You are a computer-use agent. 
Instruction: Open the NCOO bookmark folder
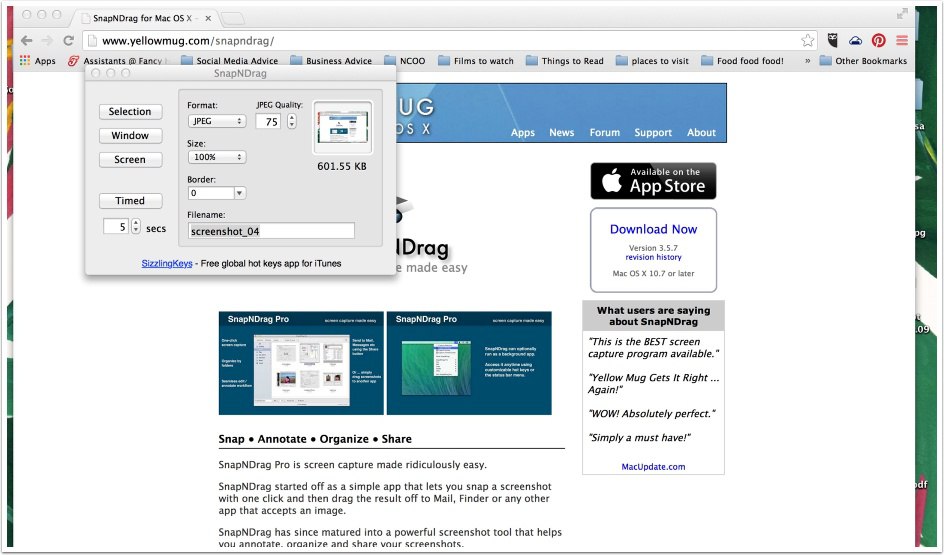point(405,61)
